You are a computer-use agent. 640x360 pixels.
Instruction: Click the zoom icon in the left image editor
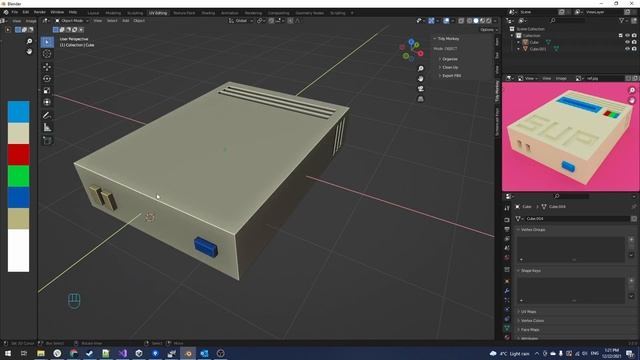click(29, 41)
